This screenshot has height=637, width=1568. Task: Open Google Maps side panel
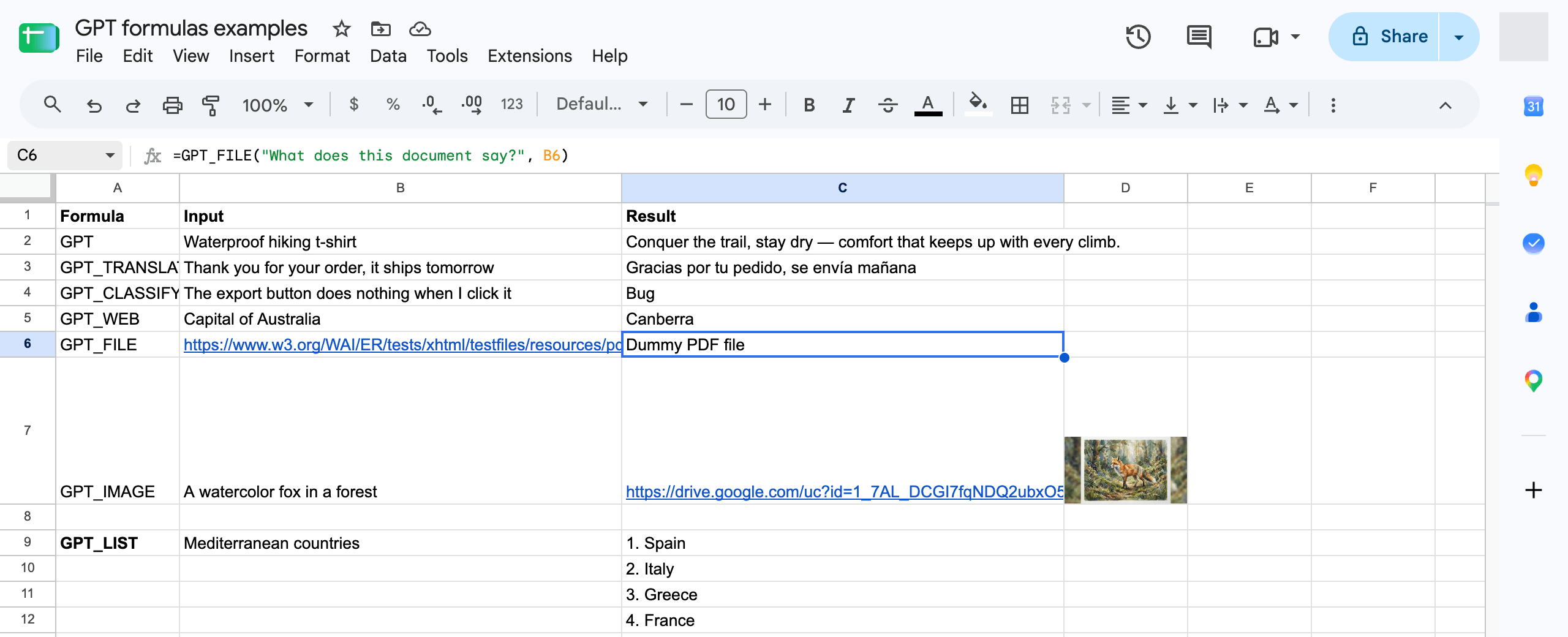click(1534, 381)
